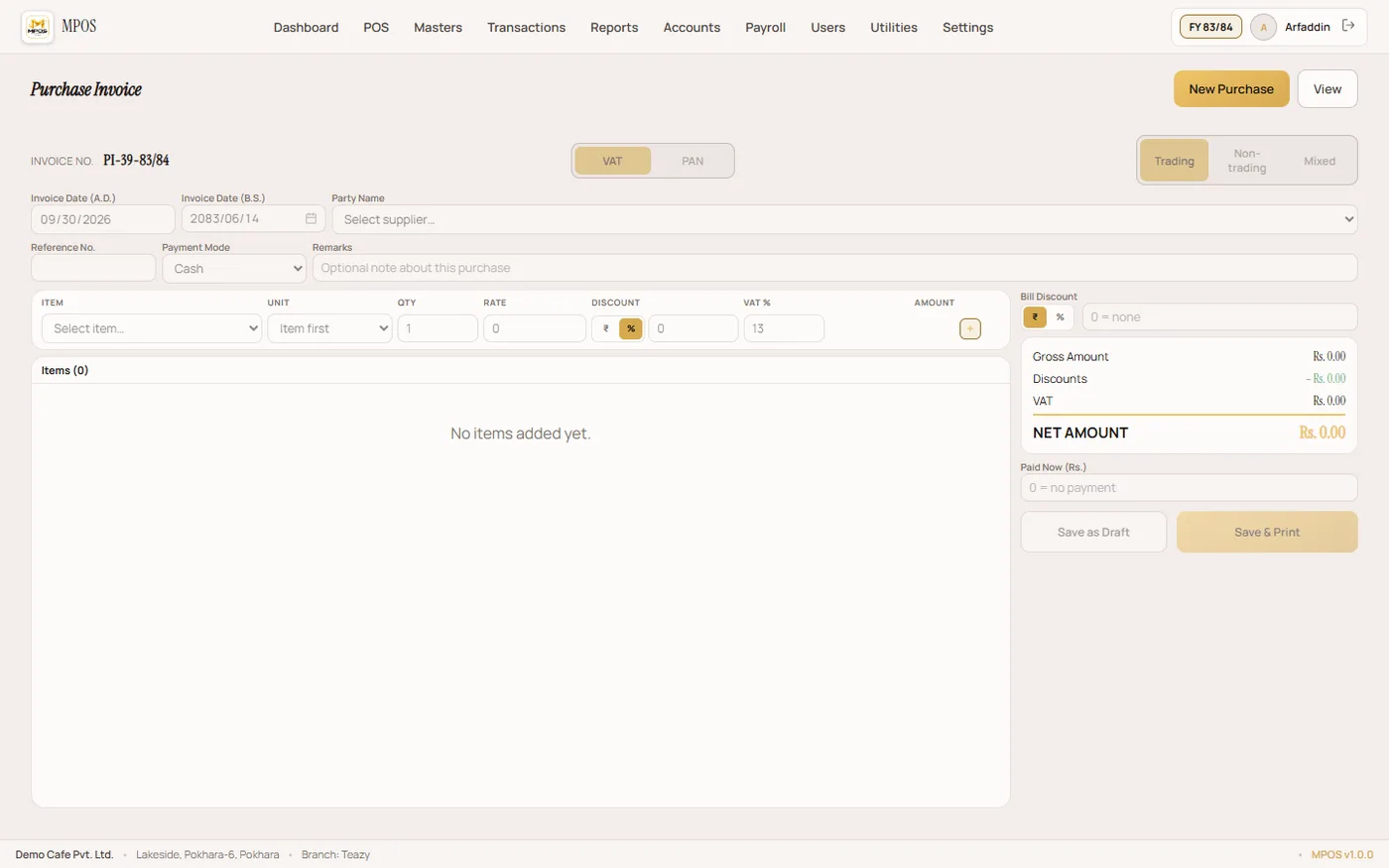Open the Payment Mode Cash dropdown
1389x868 pixels.
pyautogui.click(x=234, y=269)
